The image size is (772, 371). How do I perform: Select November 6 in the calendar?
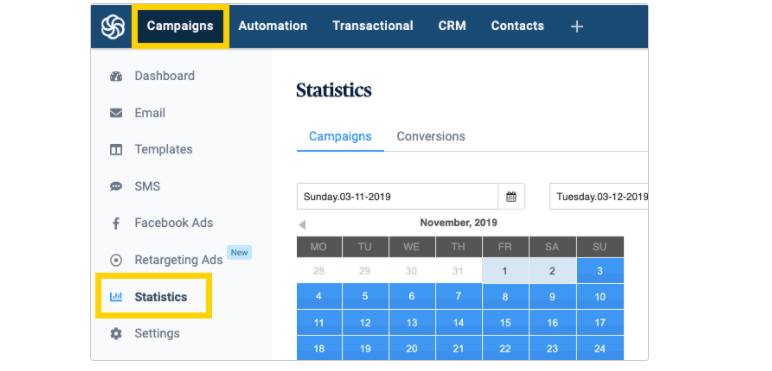pos(412,297)
